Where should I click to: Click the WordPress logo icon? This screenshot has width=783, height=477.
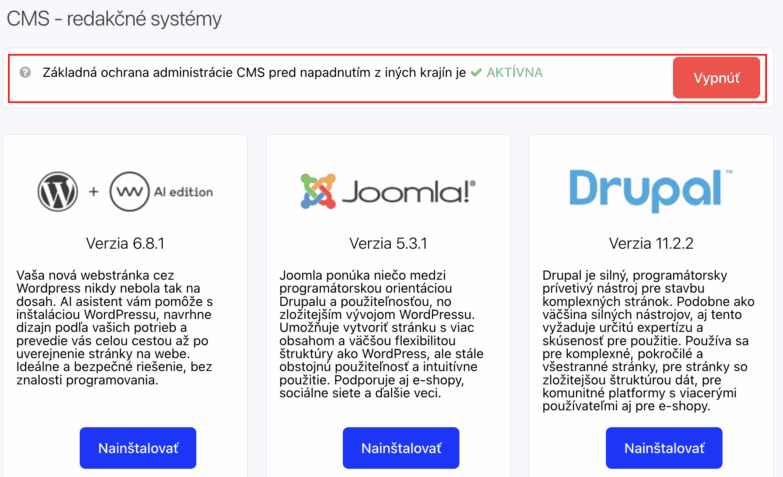pyautogui.click(x=58, y=192)
